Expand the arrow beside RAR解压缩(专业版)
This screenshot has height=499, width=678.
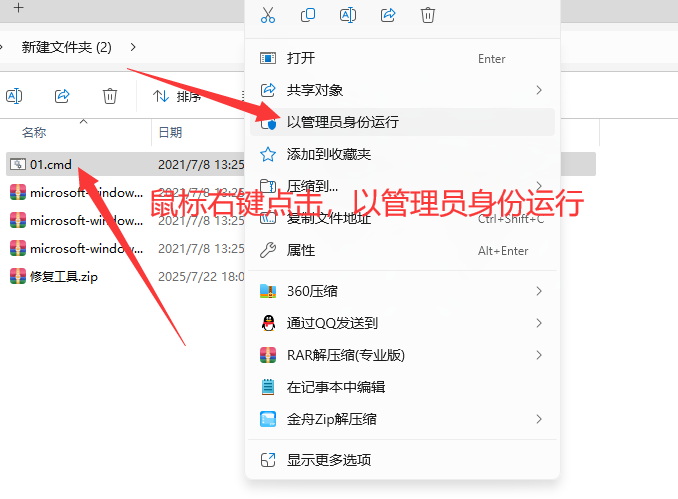coord(539,355)
